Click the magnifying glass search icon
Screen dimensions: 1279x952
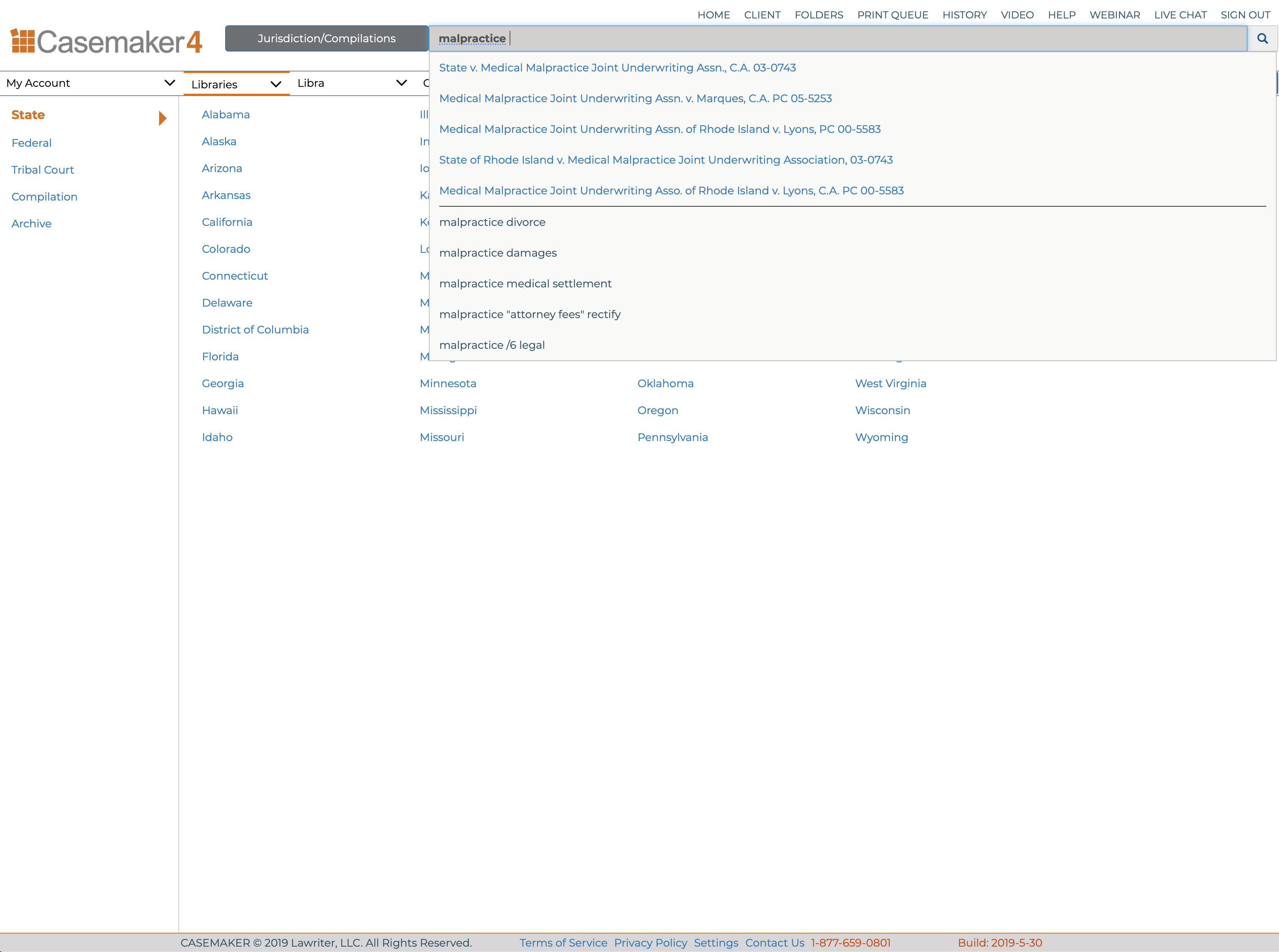point(1262,38)
